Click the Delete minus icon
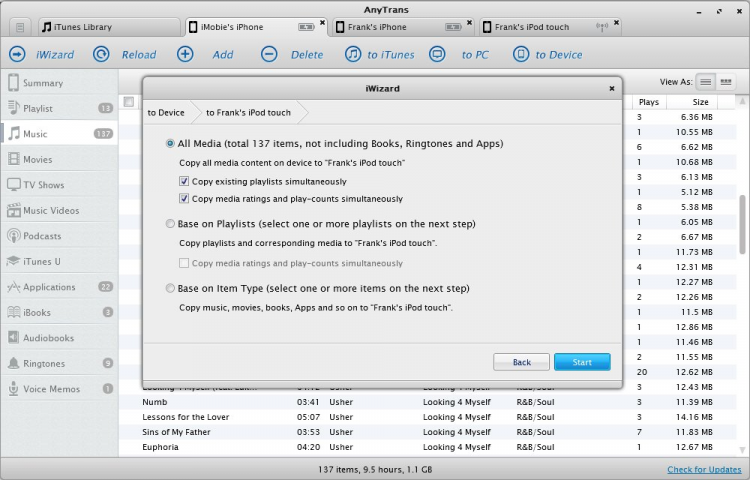 pyautogui.click(x=269, y=54)
